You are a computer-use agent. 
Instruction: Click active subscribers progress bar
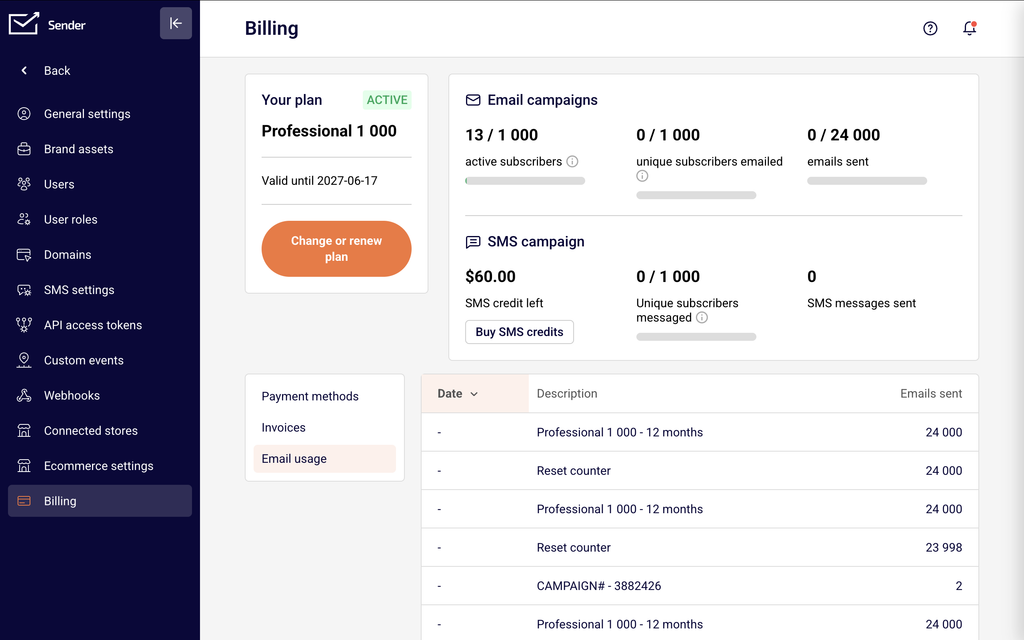(525, 181)
